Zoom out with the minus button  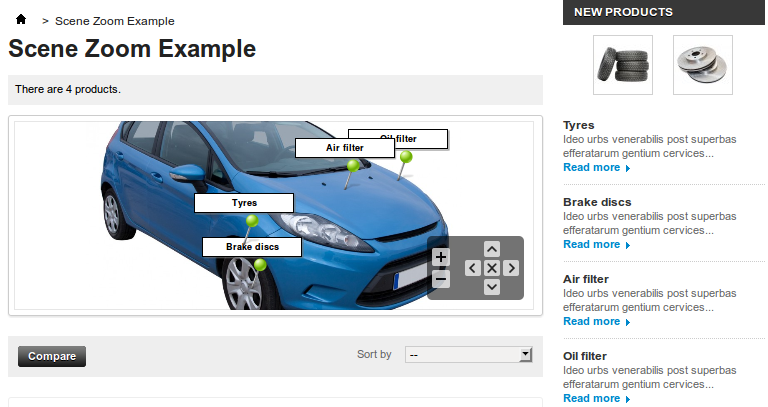pos(441,279)
